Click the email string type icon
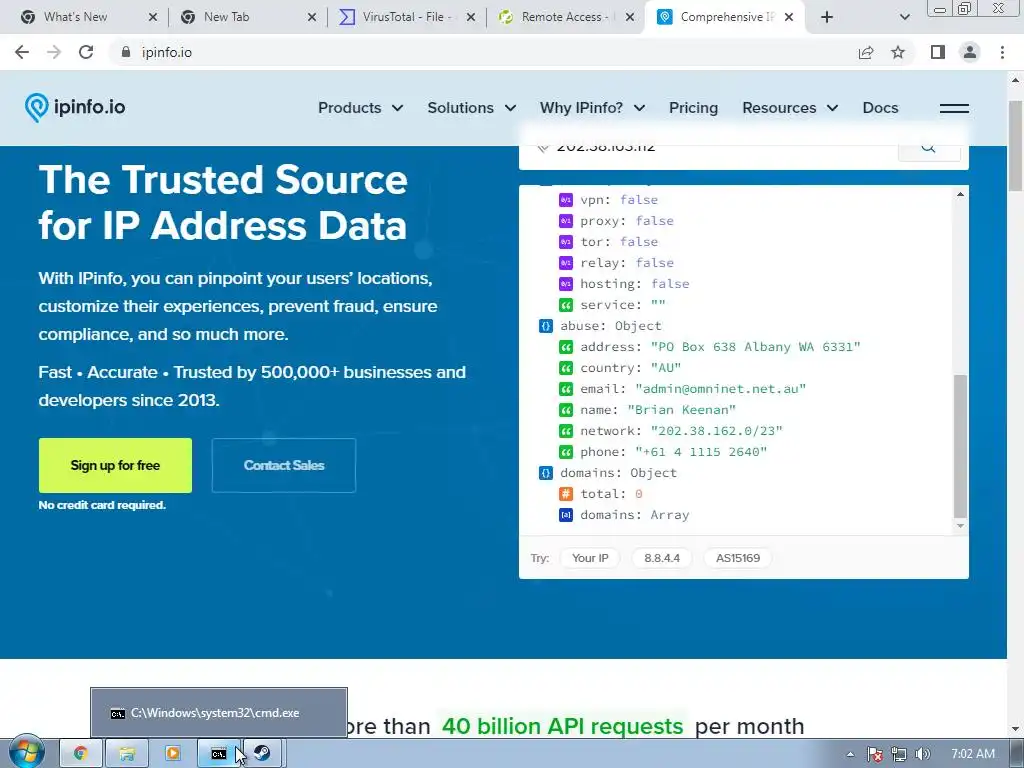The image size is (1024, 768). point(566,389)
